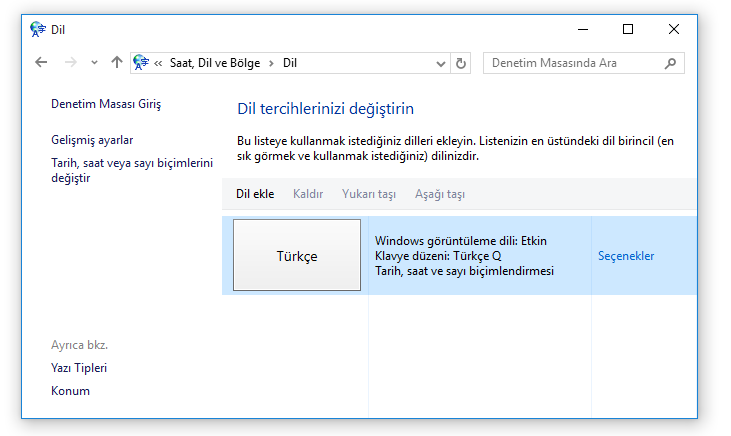Expand hidden breadcrumb chevrons in address bar
Image resolution: width=731 pixels, height=436 pixels.
click(x=158, y=63)
